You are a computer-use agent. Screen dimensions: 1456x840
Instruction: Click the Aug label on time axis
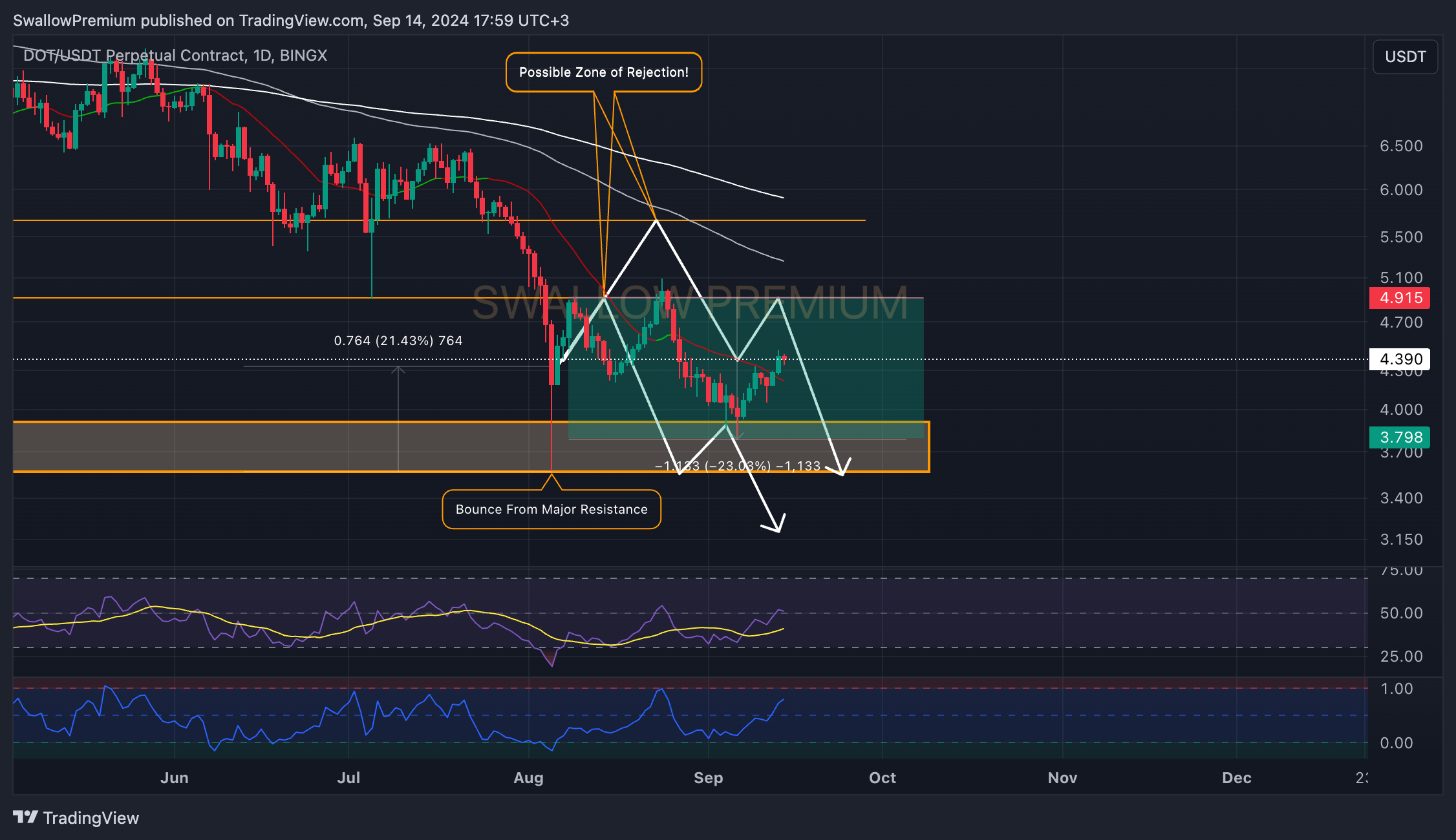pyautogui.click(x=528, y=778)
